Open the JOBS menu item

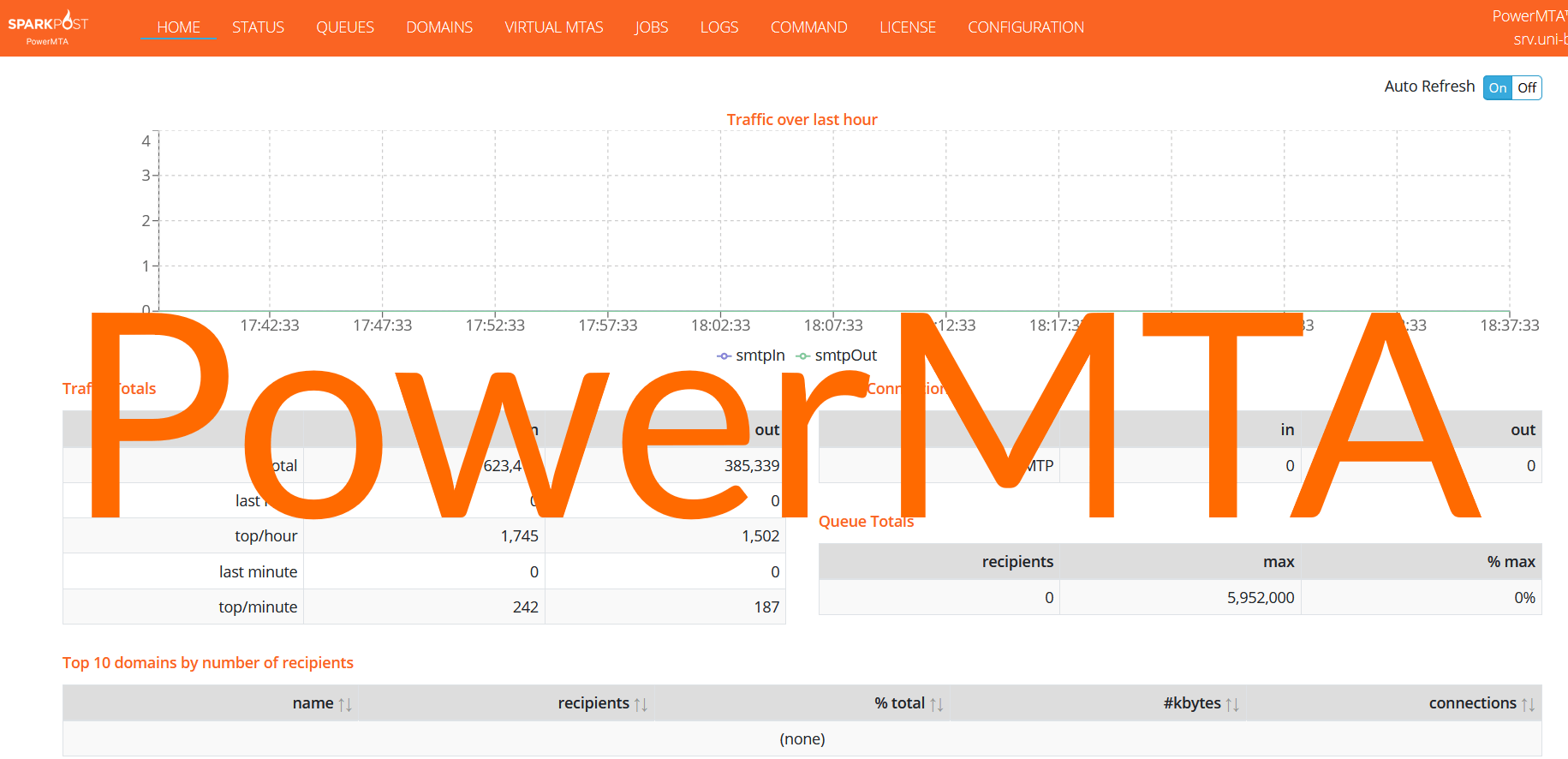652,27
